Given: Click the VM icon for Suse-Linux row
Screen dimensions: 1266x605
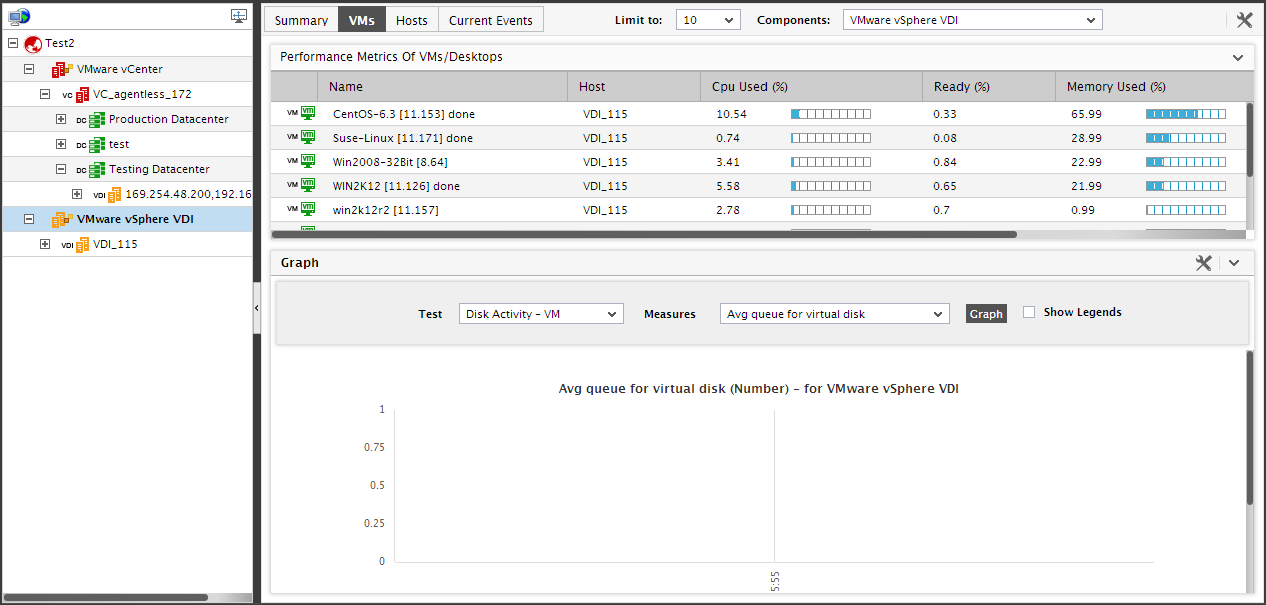Looking at the screenshot, I should pyautogui.click(x=308, y=137).
